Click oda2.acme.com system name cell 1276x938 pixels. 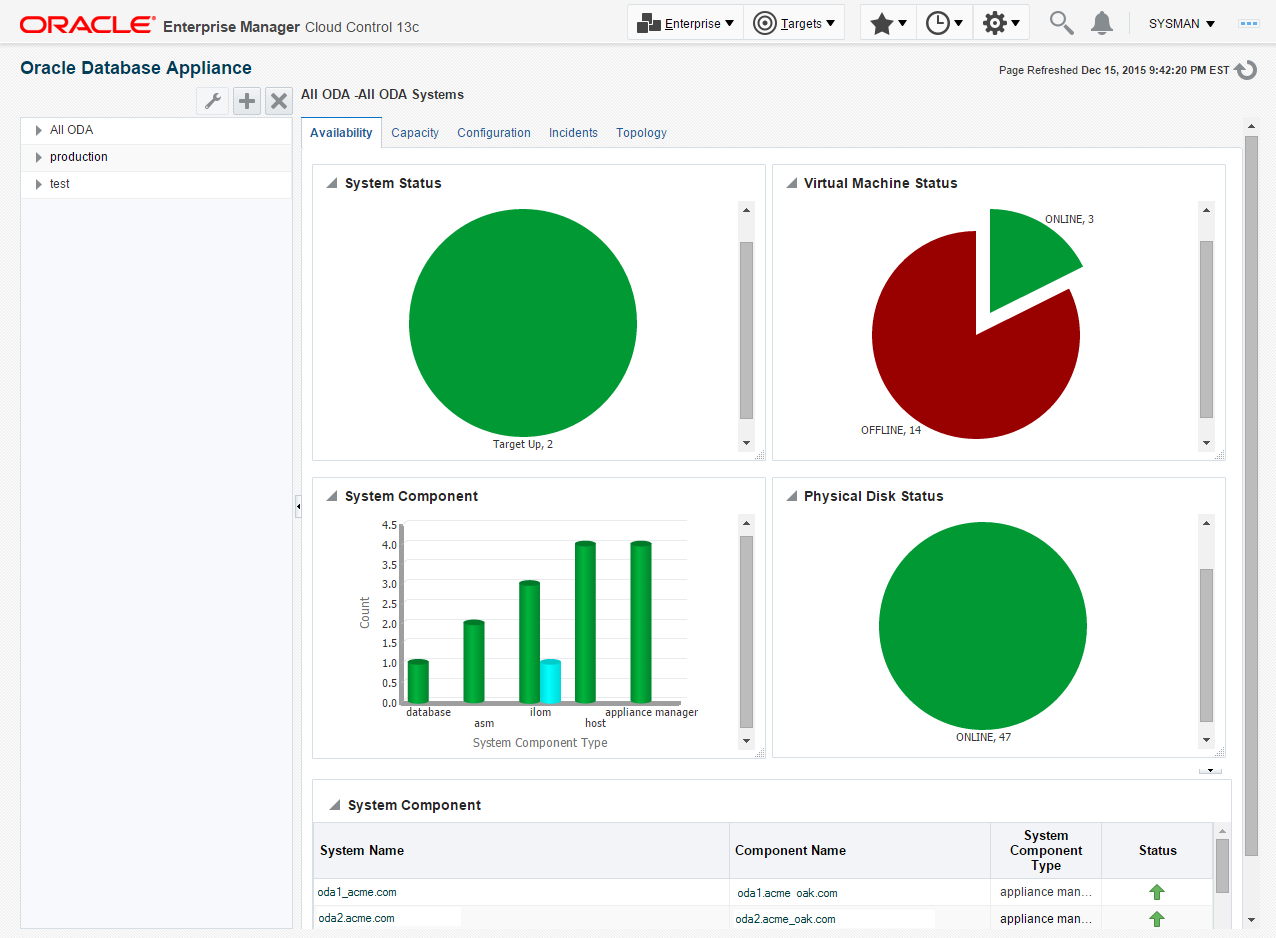click(x=356, y=918)
